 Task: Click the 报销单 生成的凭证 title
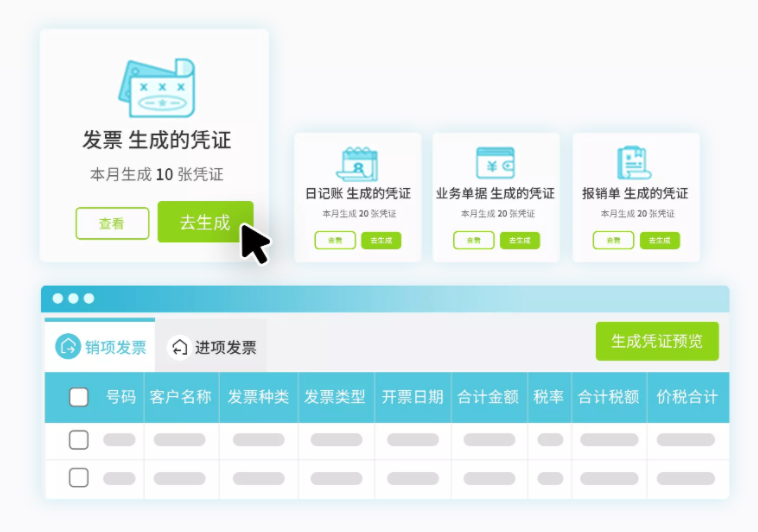(x=635, y=193)
